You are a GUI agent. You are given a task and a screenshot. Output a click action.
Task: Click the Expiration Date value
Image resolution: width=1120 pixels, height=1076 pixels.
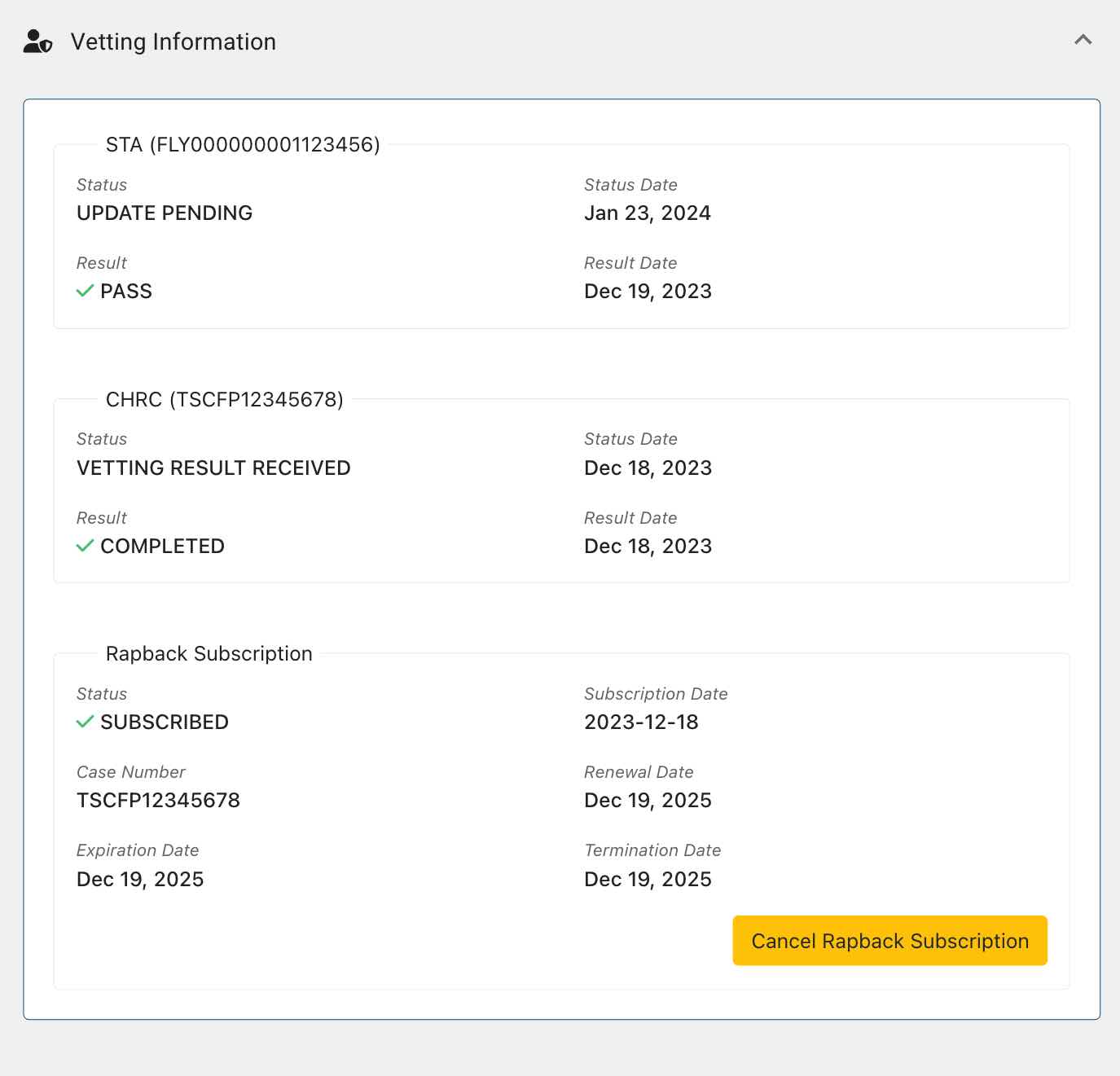coord(140,880)
